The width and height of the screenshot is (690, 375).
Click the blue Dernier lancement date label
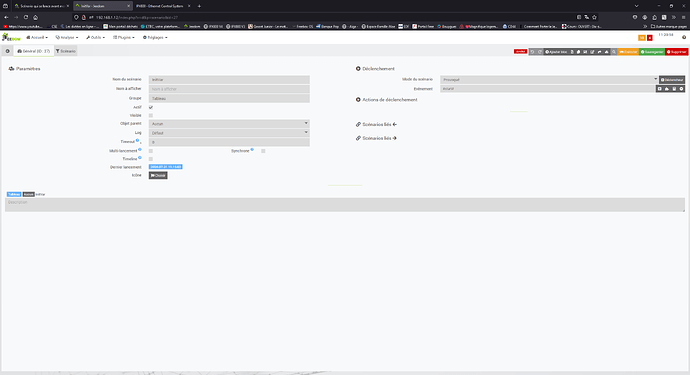165,167
